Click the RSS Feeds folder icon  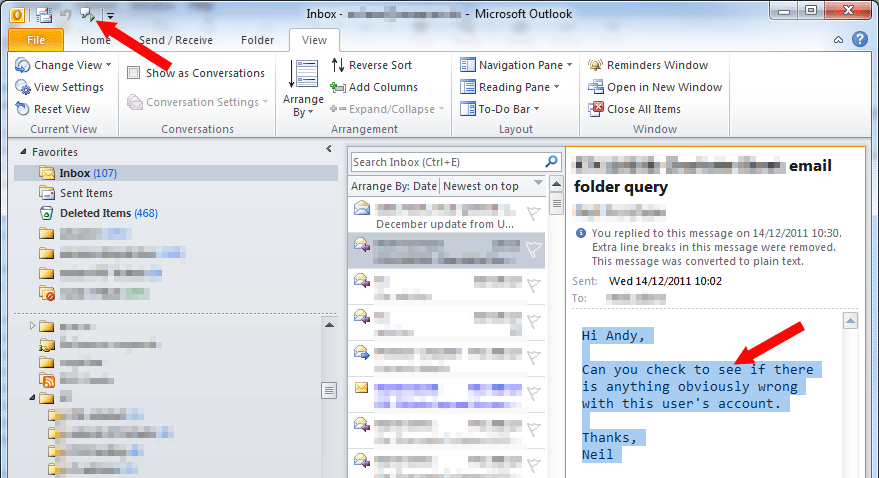[x=47, y=380]
